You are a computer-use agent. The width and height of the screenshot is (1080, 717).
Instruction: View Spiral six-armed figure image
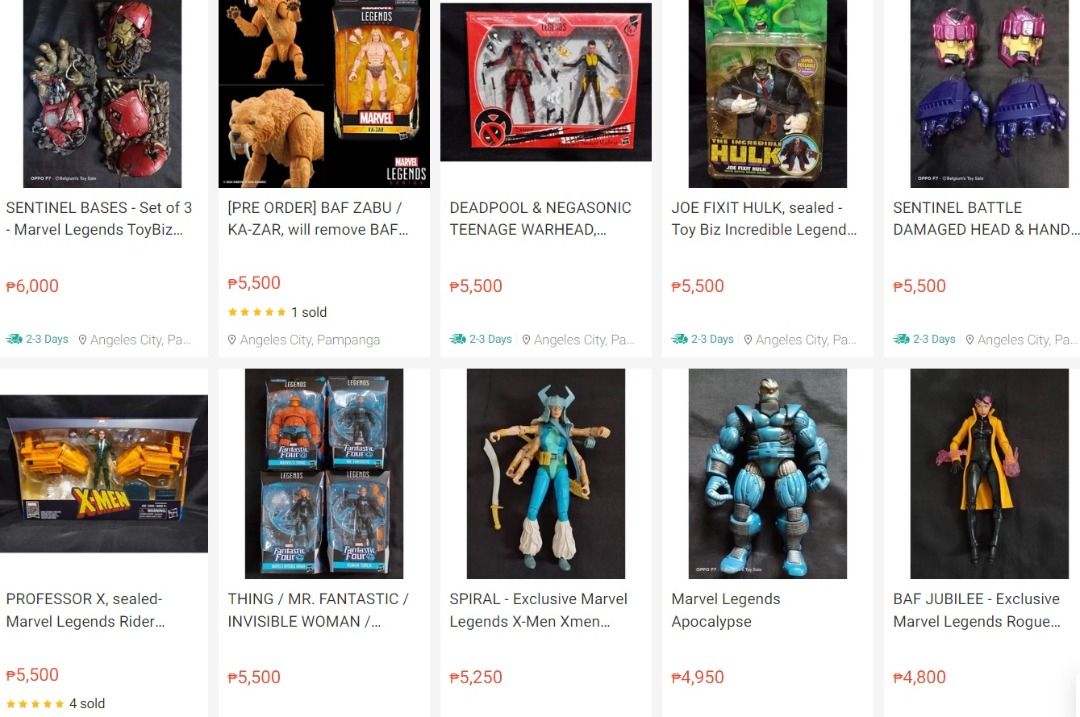coord(546,473)
